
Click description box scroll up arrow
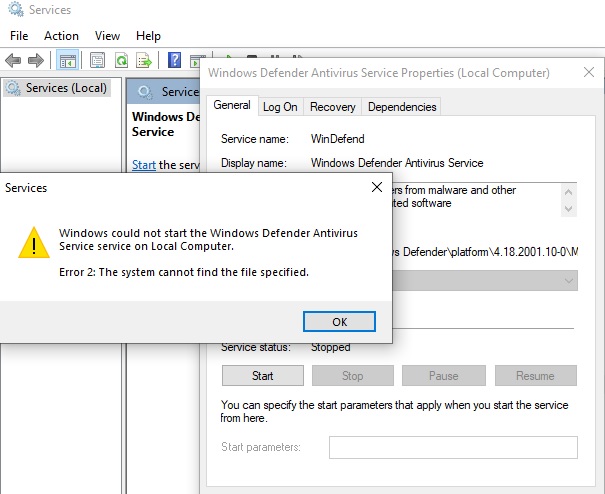[568, 192]
